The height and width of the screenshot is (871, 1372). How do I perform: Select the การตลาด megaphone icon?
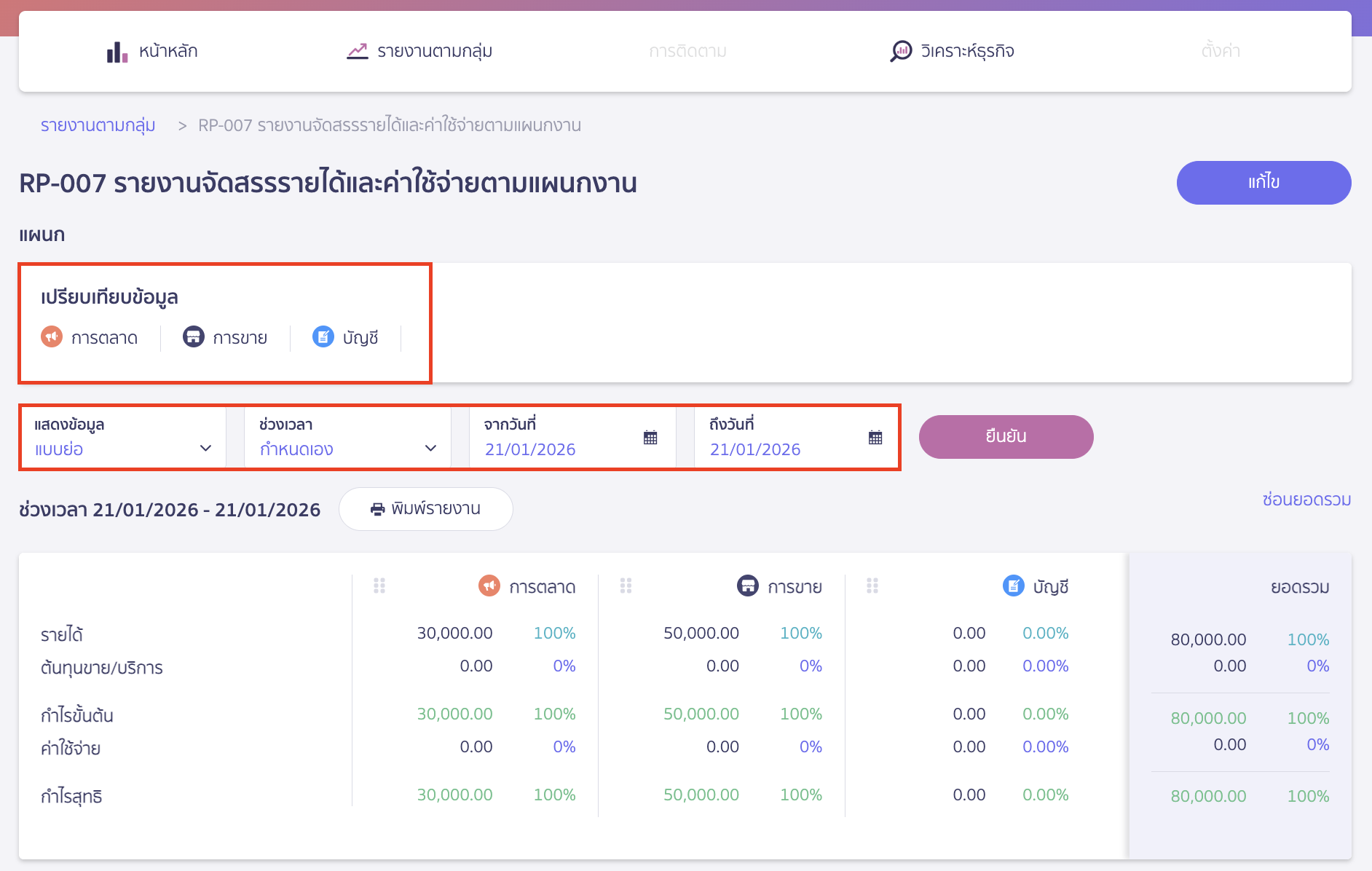[x=52, y=336]
